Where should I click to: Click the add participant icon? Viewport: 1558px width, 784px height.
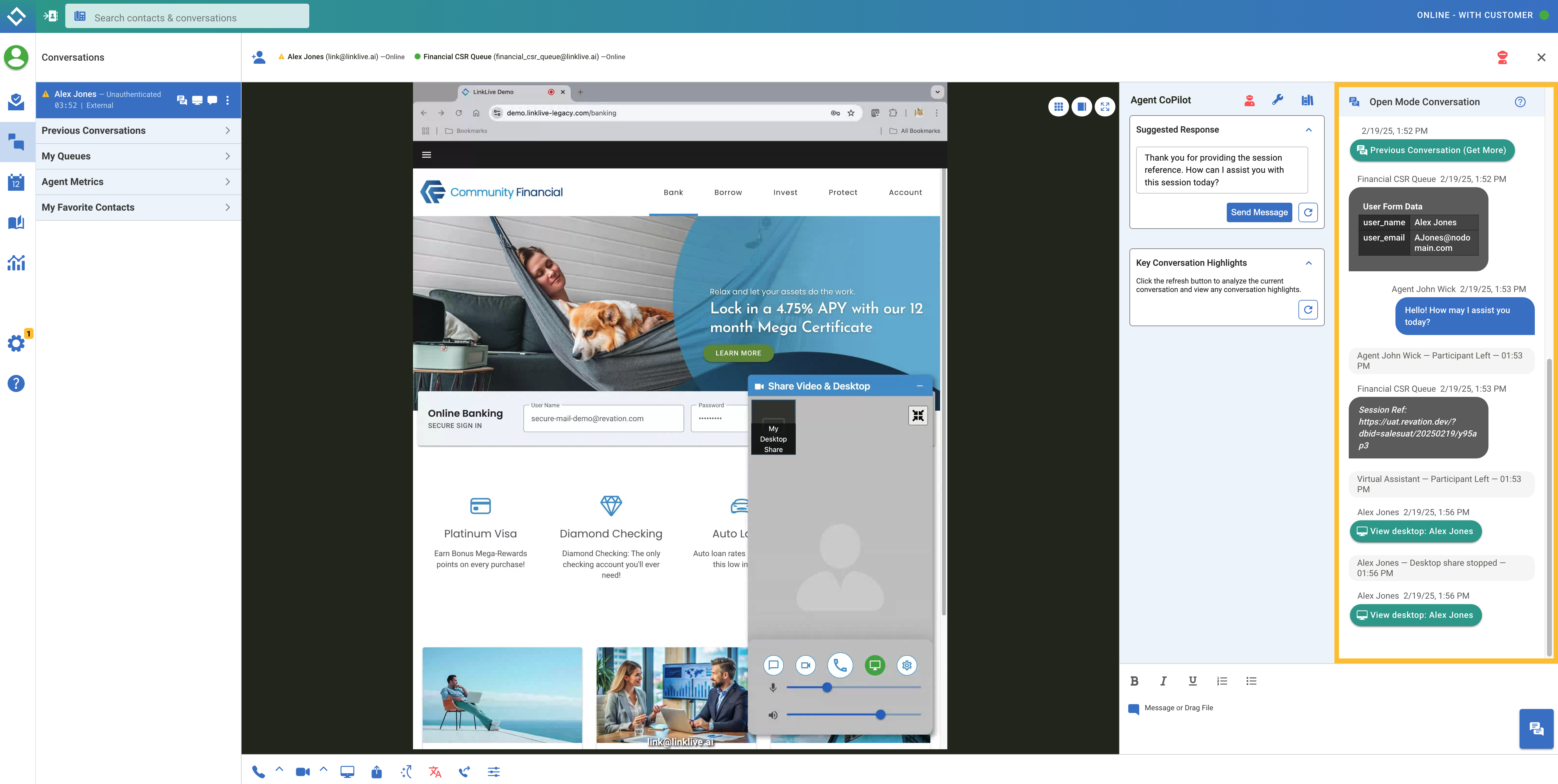pos(258,57)
